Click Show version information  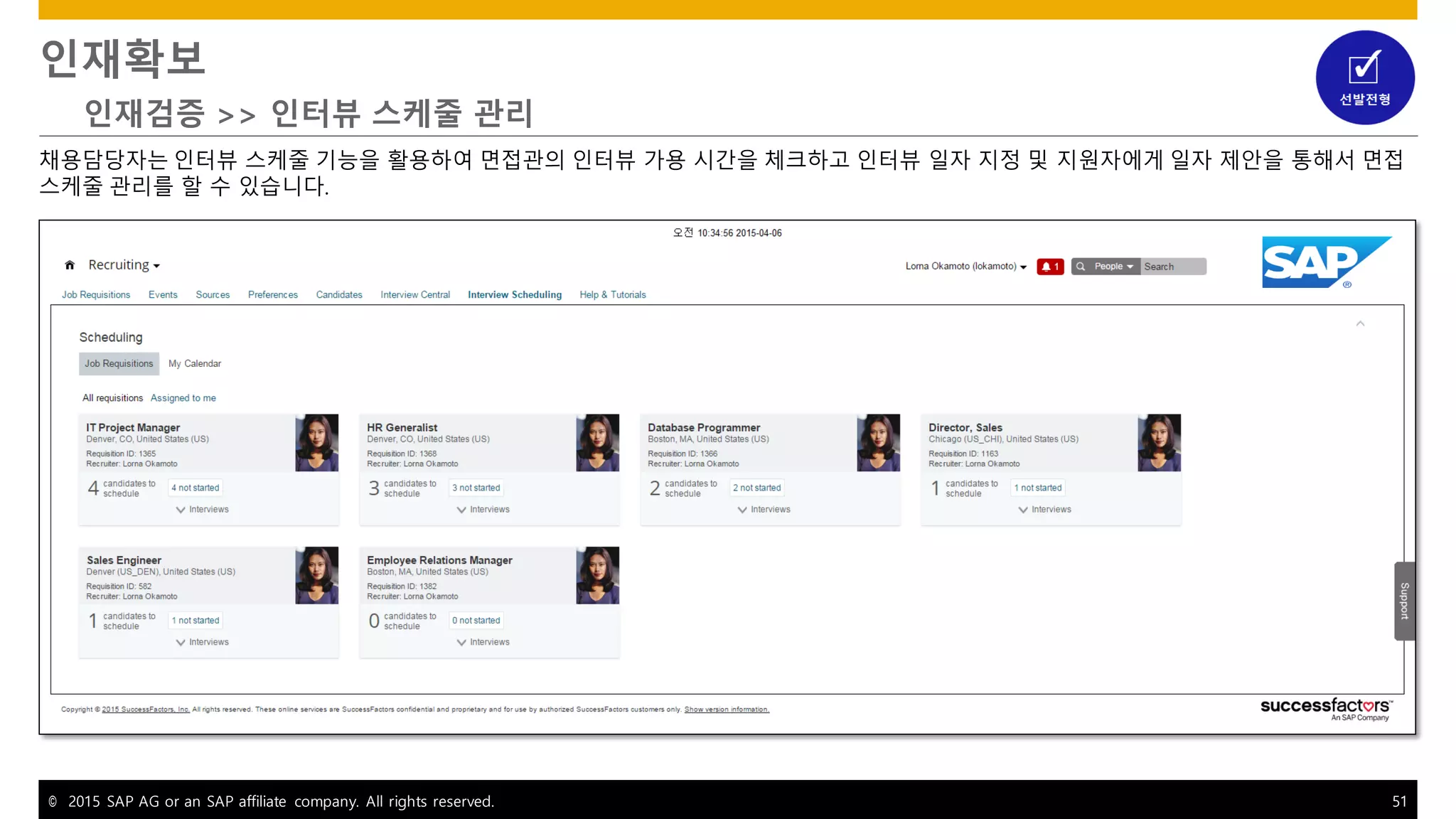point(727,710)
